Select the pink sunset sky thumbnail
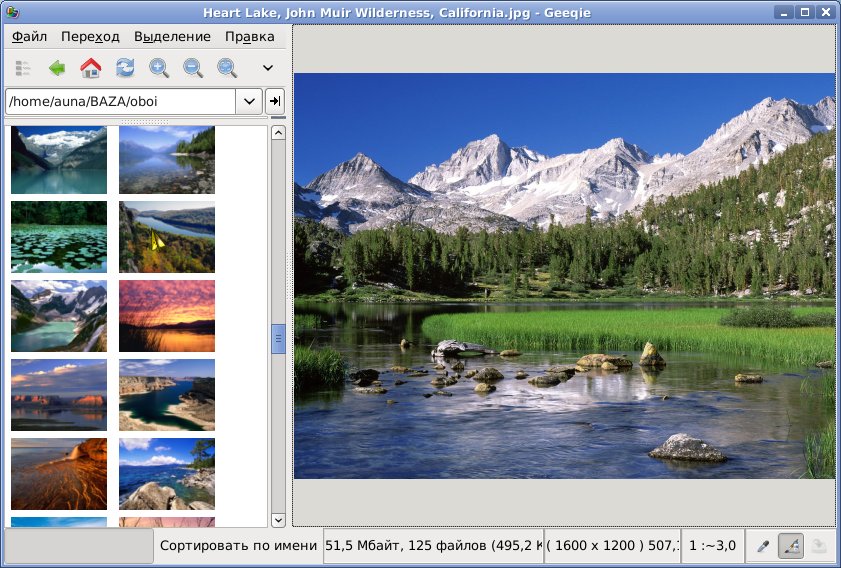The height and width of the screenshot is (568, 841). pos(167,316)
